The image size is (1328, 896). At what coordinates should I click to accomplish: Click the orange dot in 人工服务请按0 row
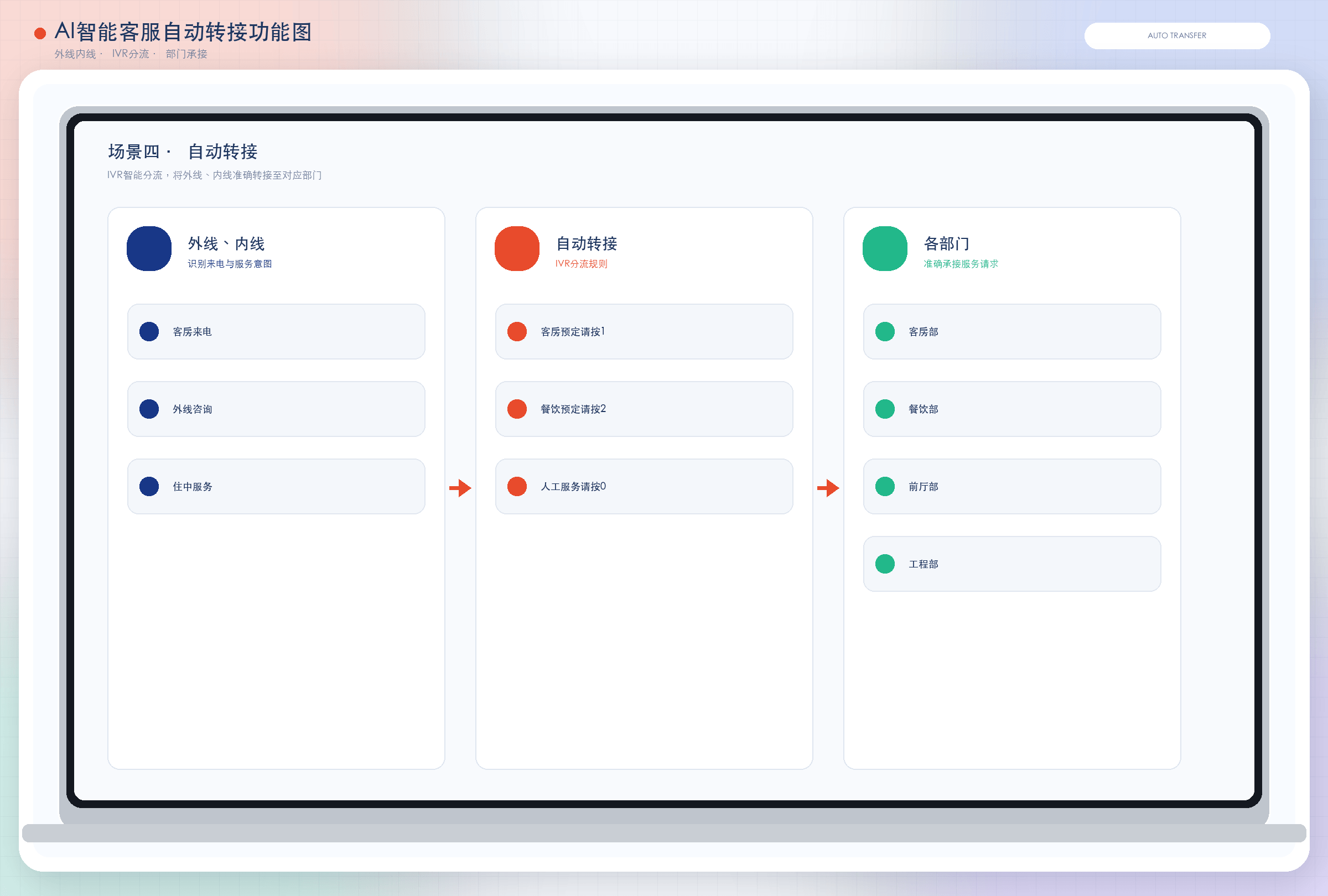517,487
